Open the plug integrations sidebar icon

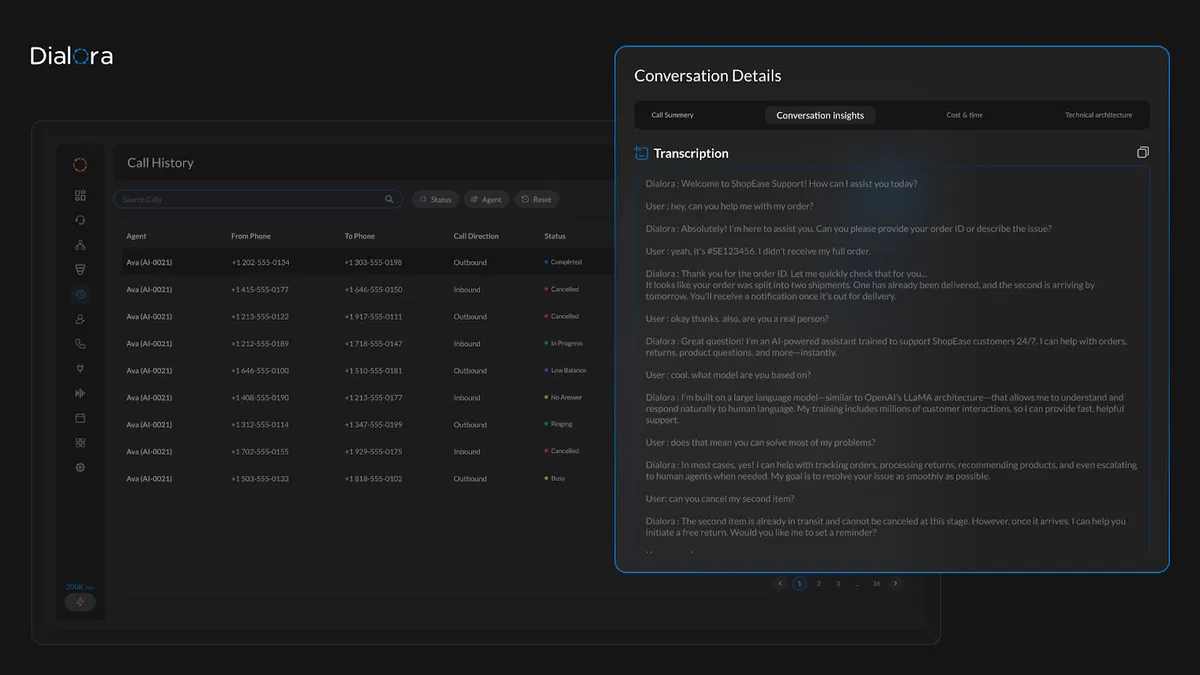(x=80, y=368)
